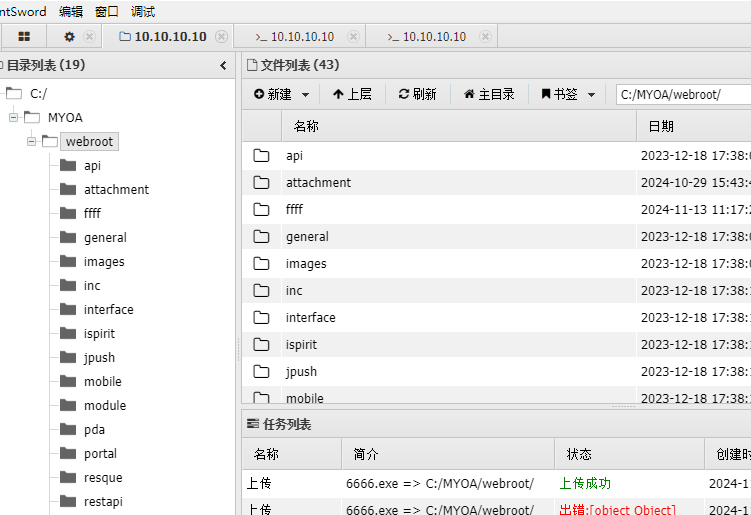Open the 窗口 (Window) menu
This screenshot has height=515, width=751.
[107, 12]
